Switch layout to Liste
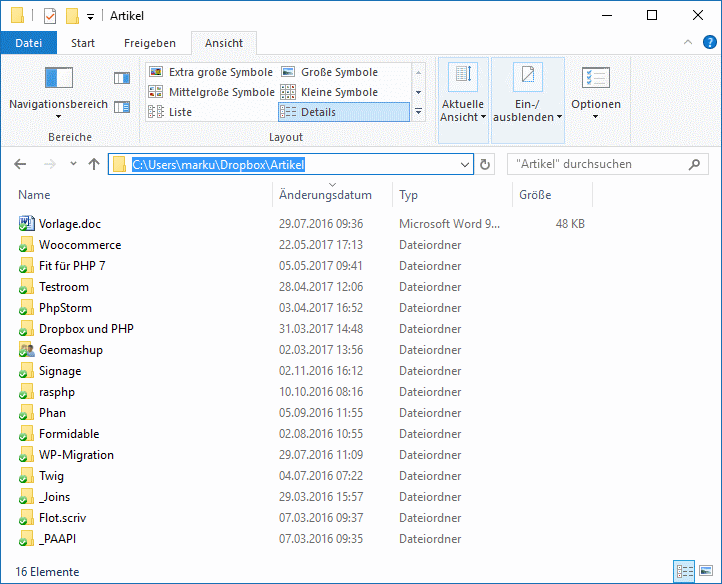 pyautogui.click(x=211, y=112)
